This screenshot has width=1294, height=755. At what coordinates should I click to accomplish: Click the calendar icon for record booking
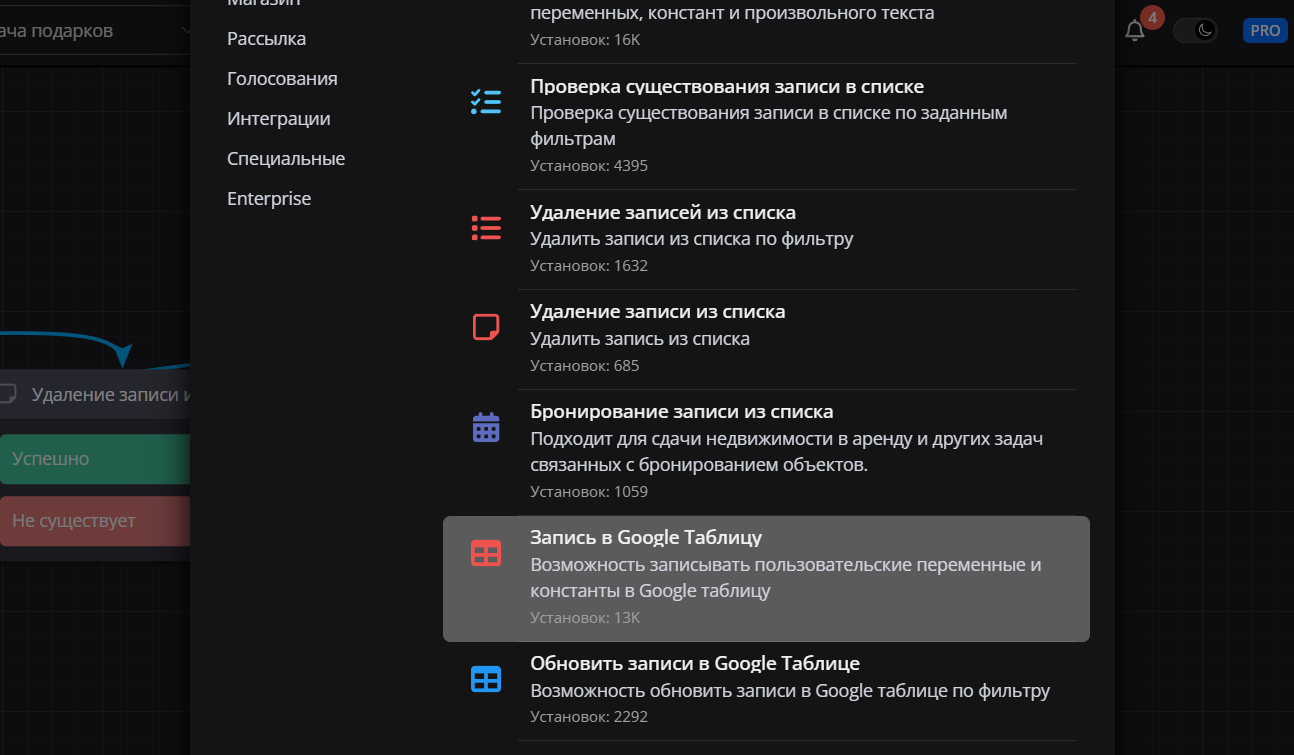(486, 427)
